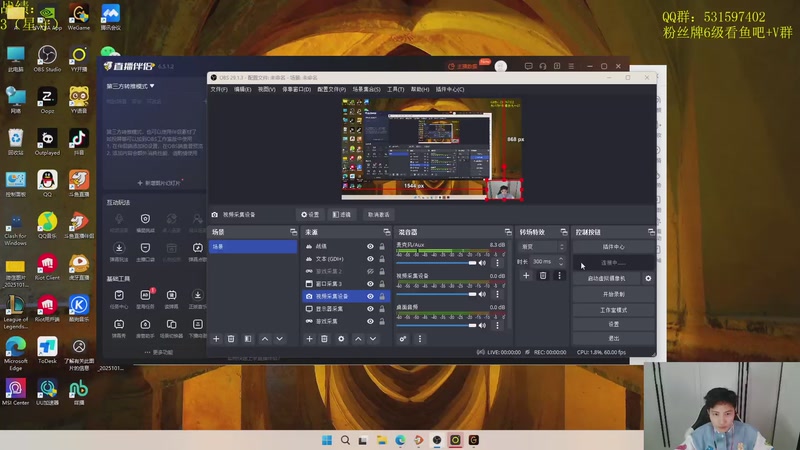Click 取消激活 button in source toolbar

(x=379, y=215)
